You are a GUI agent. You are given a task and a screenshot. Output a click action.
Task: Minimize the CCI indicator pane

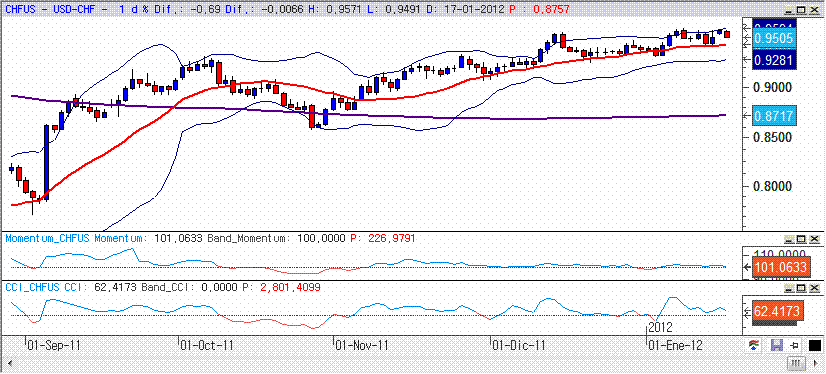click(x=789, y=288)
